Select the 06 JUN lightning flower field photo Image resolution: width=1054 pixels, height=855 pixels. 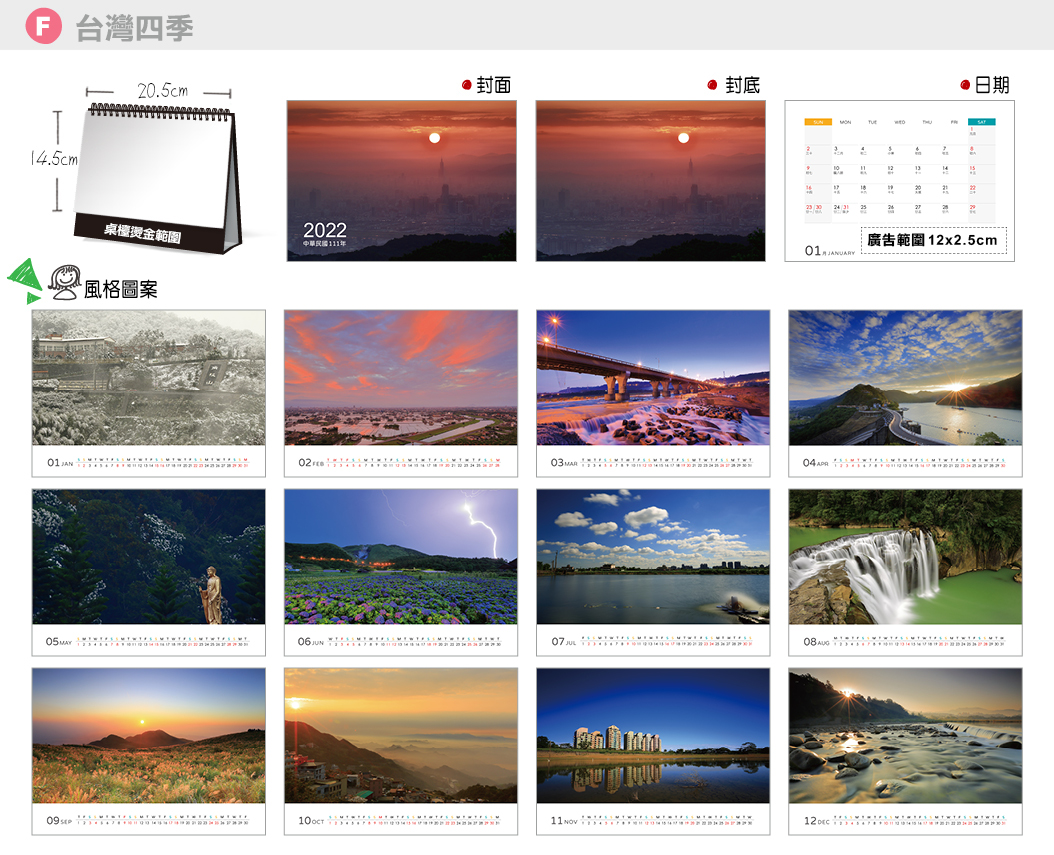(x=401, y=556)
